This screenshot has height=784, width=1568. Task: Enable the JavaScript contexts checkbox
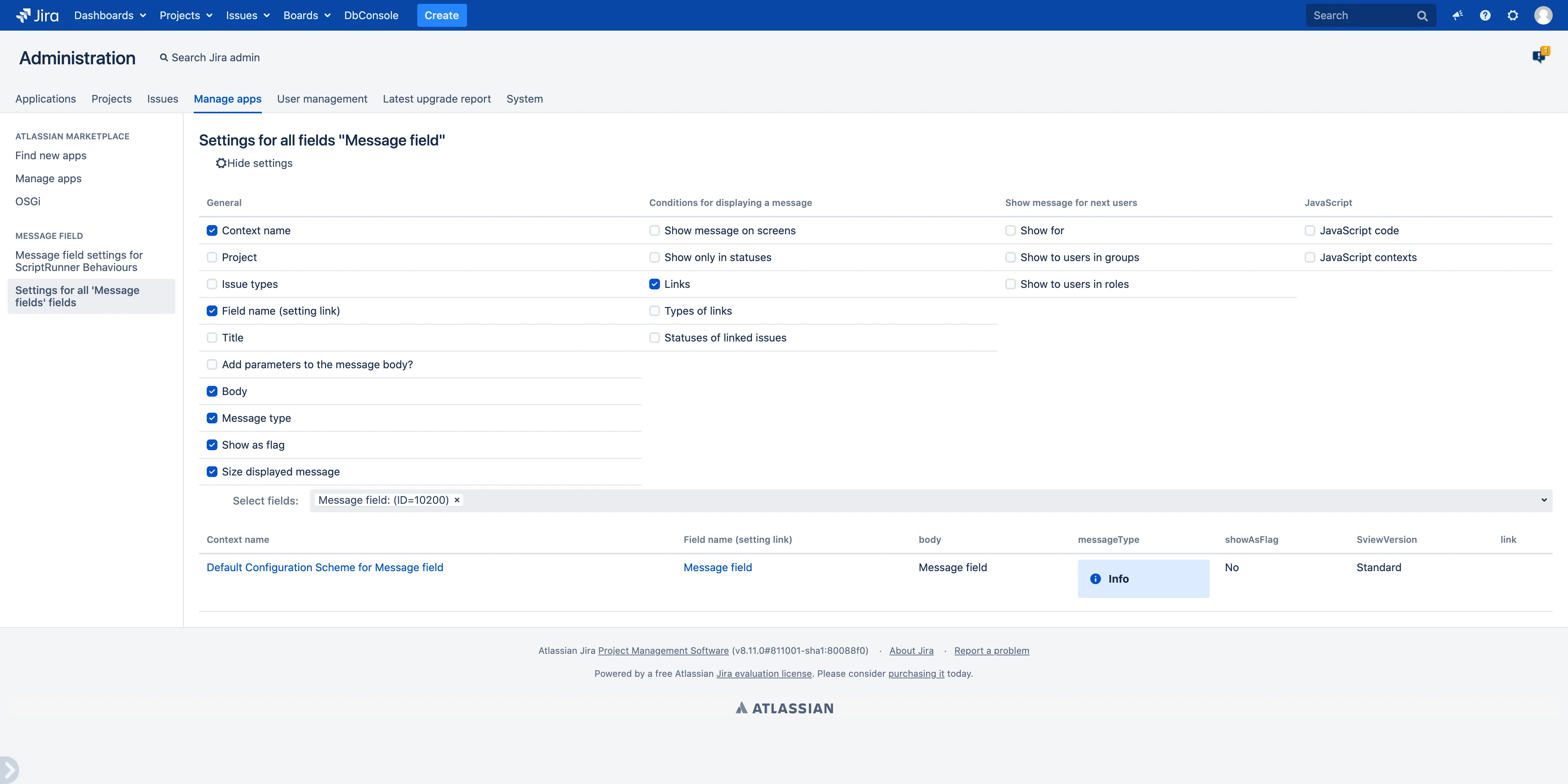[1310, 258]
